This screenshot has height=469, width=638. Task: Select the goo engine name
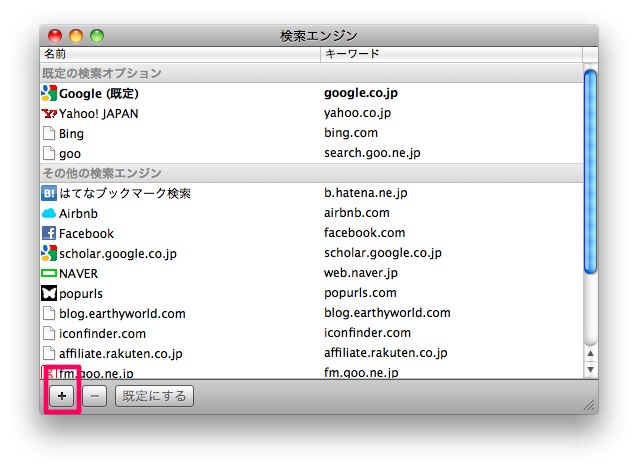click(70, 154)
